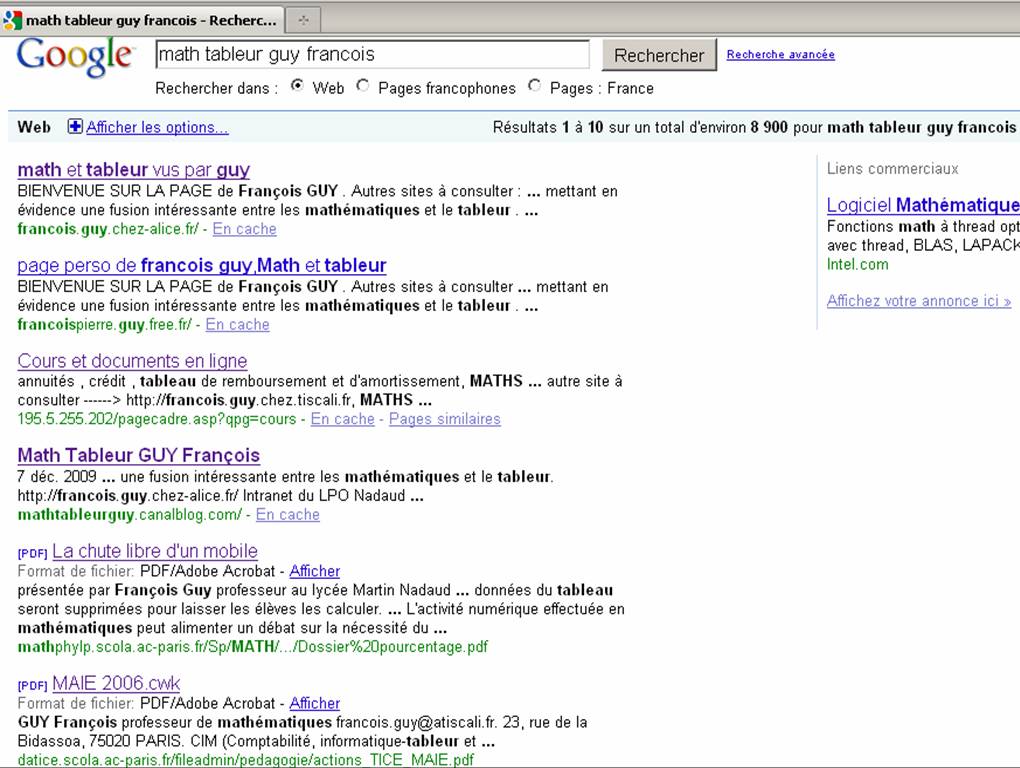Click the mathphylp.scola.ac-paris.fr PDF URL text
This screenshot has height=768, width=1020.
pos(252,647)
